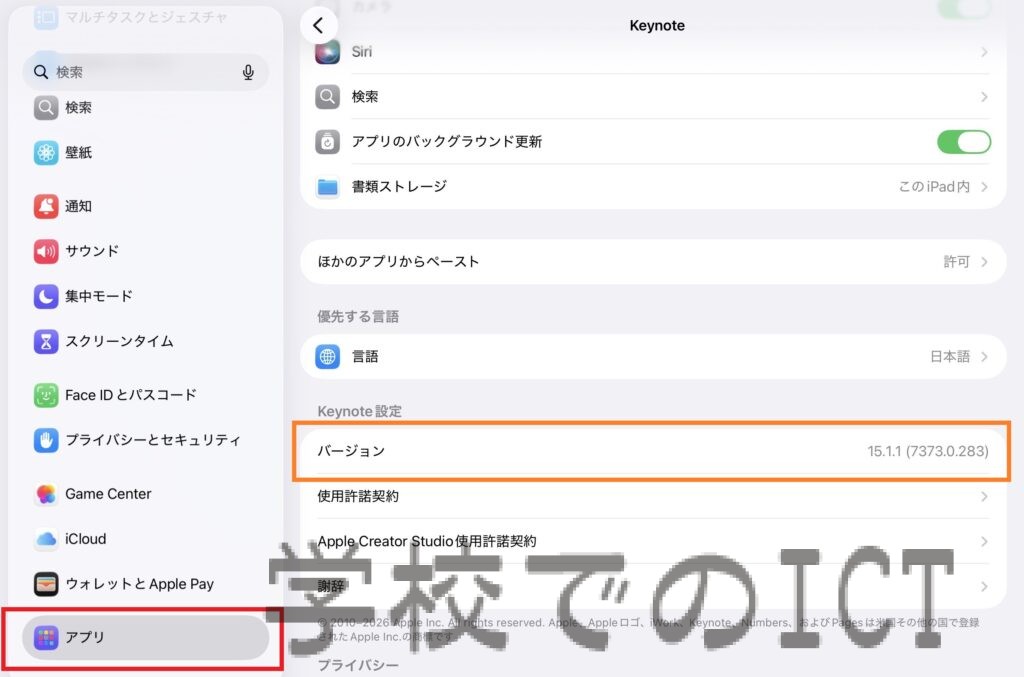Tap the Face ID とパスコード icon

click(46, 395)
